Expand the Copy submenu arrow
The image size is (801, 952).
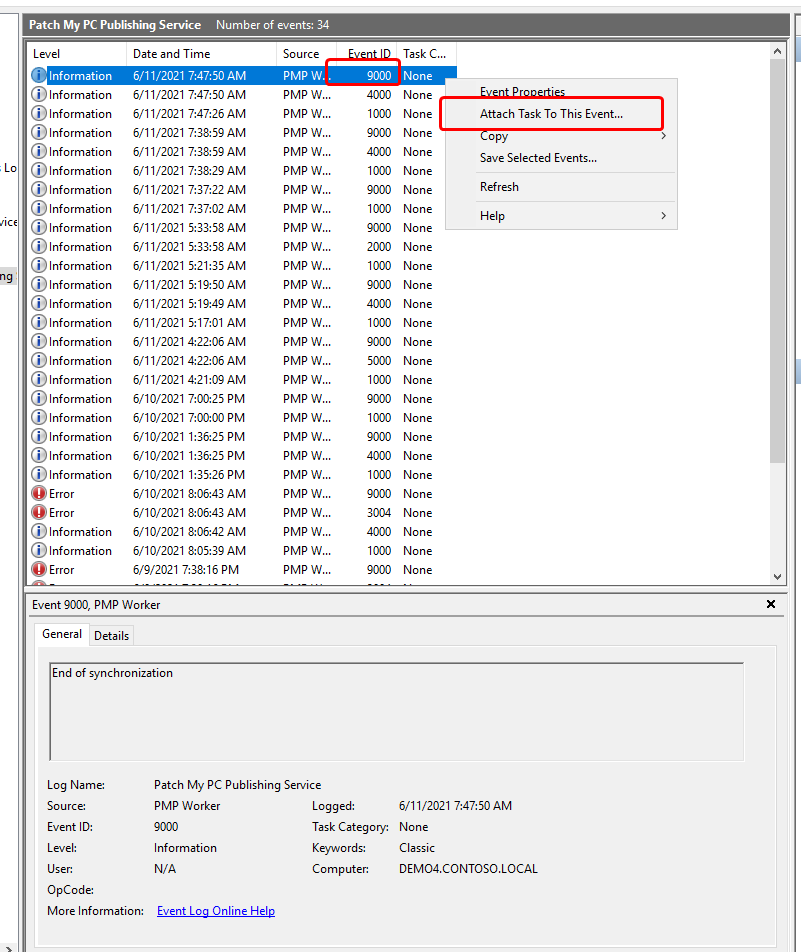[663, 136]
